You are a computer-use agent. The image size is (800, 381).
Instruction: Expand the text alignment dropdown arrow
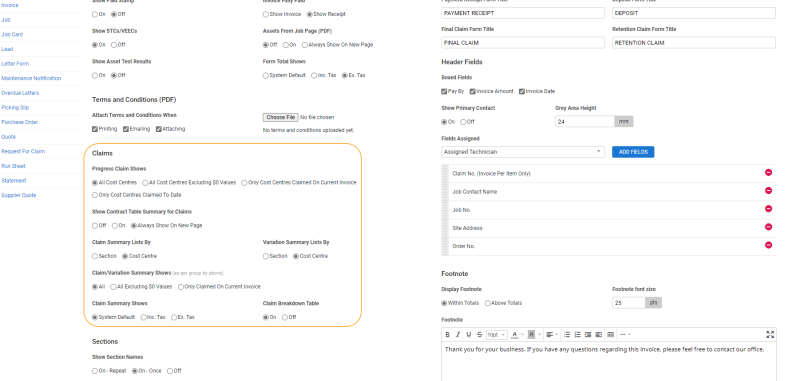556,335
